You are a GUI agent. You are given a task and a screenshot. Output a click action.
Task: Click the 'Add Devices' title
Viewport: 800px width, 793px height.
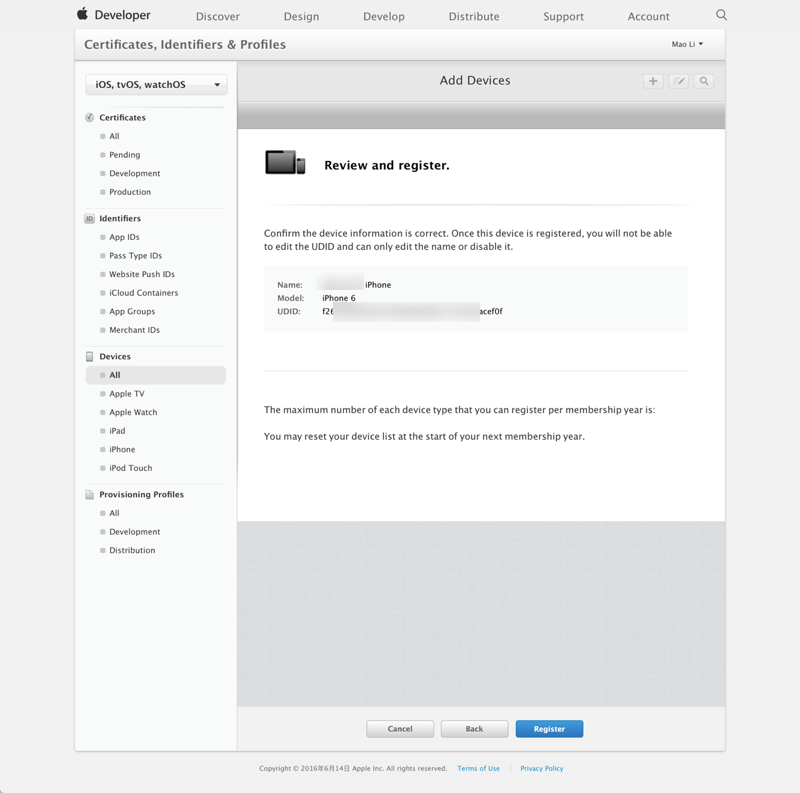(x=475, y=81)
